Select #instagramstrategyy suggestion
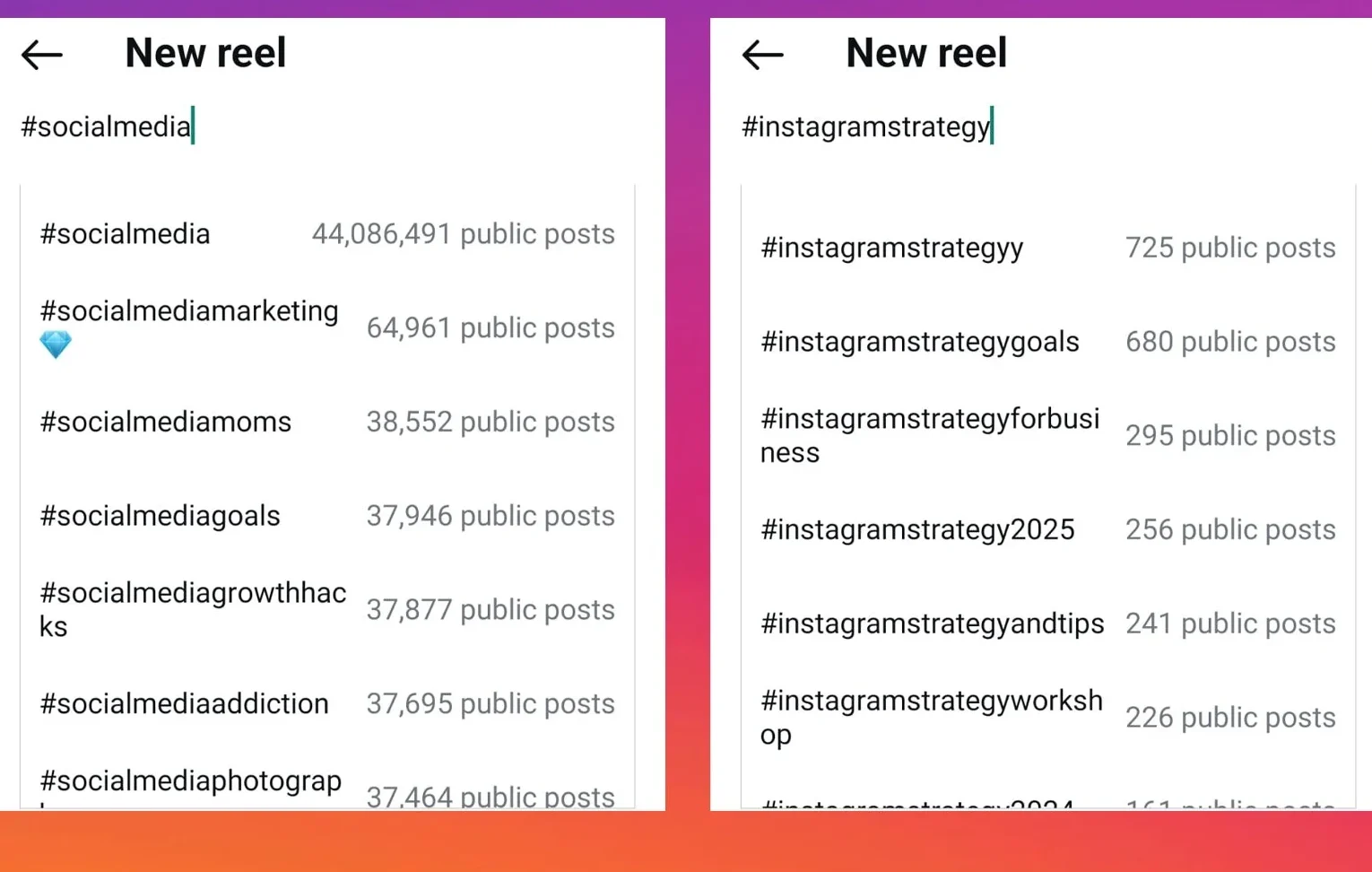Screen dimensions: 1372x872 pyautogui.click(x=1048, y=248)
